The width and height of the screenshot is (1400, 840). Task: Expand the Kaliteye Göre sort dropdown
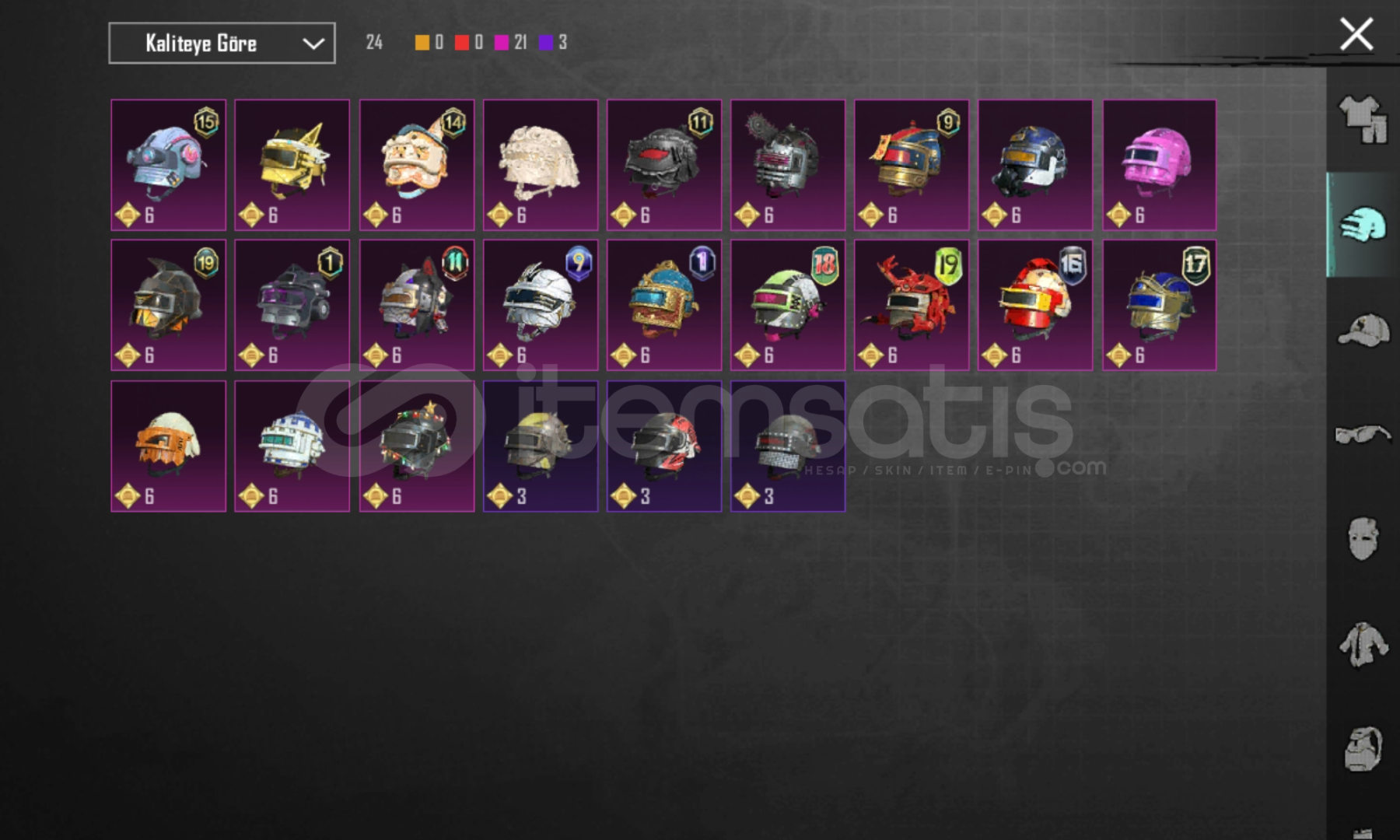[222, 43]
